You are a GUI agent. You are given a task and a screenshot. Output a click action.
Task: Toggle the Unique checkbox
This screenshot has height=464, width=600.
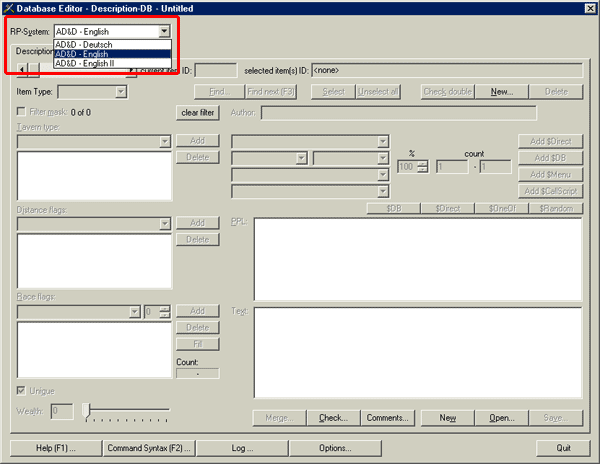click(x=22, y=390)
